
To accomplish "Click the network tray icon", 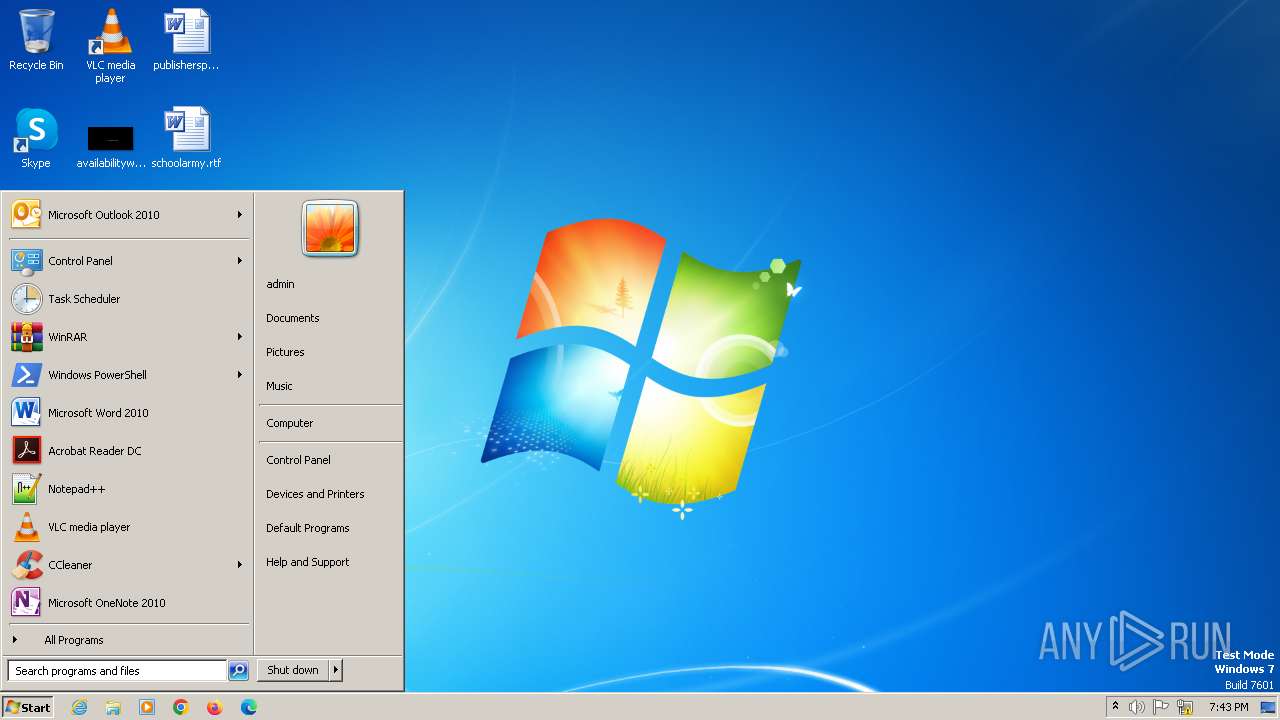I will 1185,707.
